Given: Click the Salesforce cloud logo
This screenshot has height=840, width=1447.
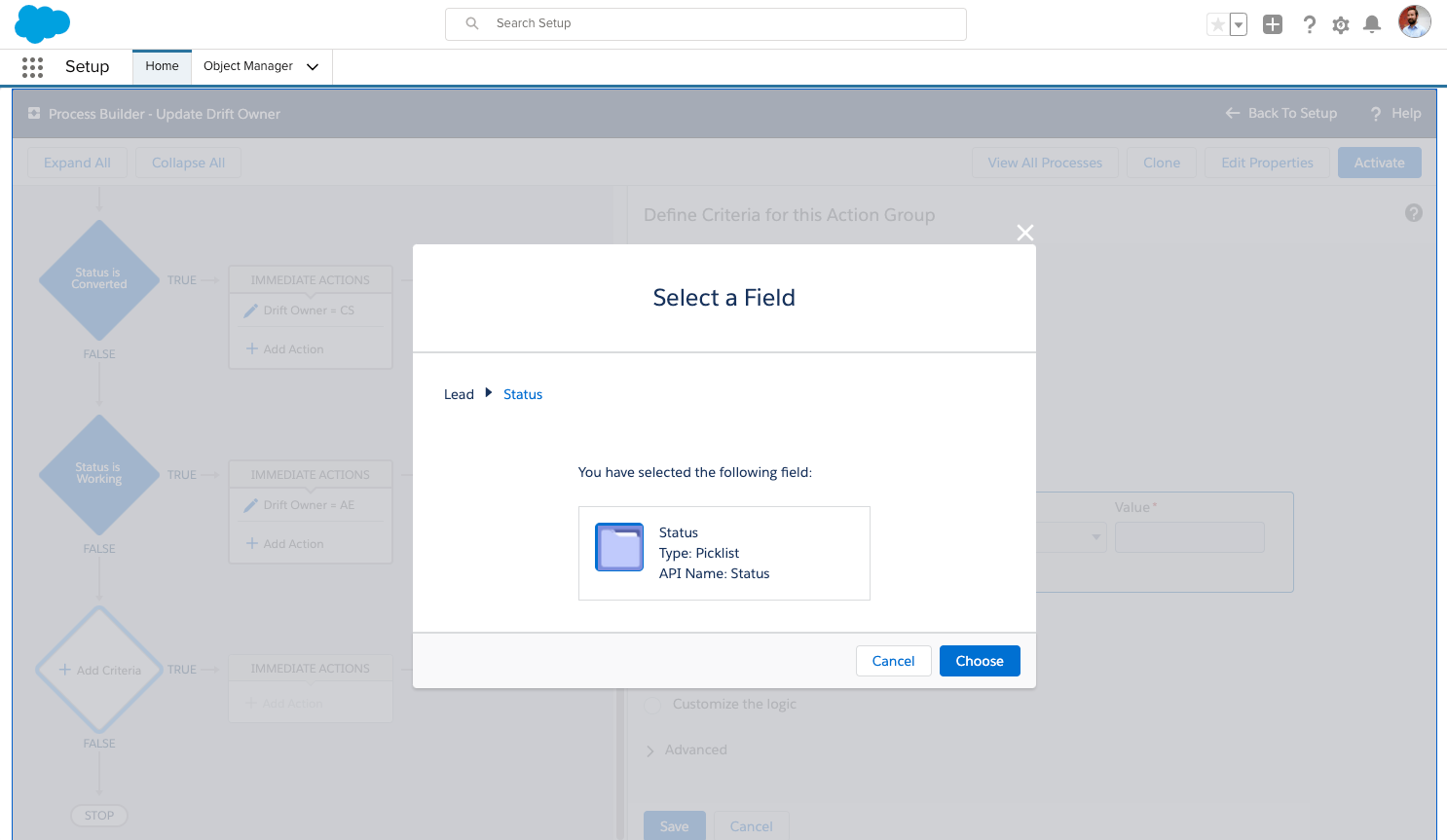Looking at the screenshot, I should [42, 23].
